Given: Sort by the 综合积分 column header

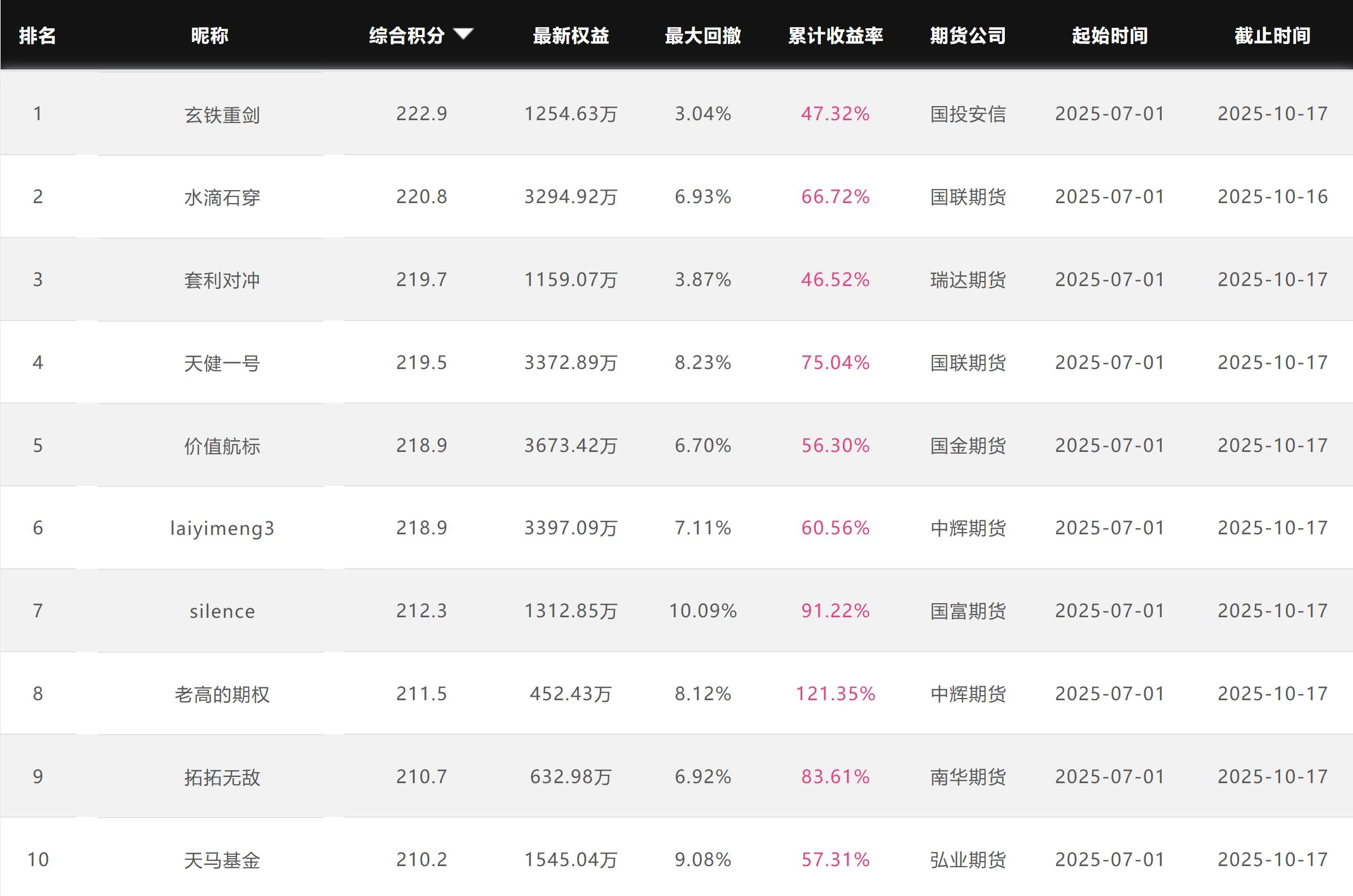Looking at the screenshot, I should [x=407, y=36].
